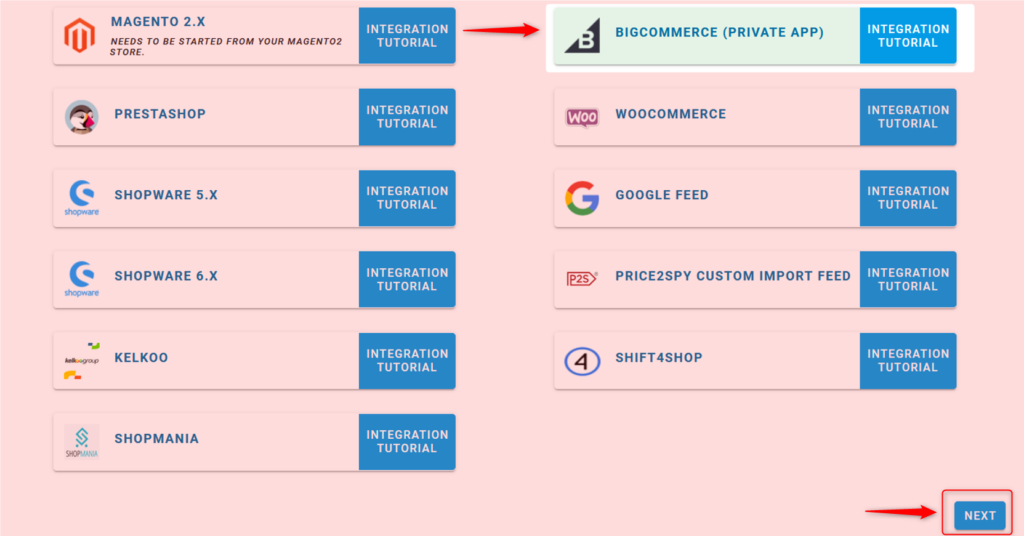View WooCommerce Integration Tutorial

pos(908,117)
